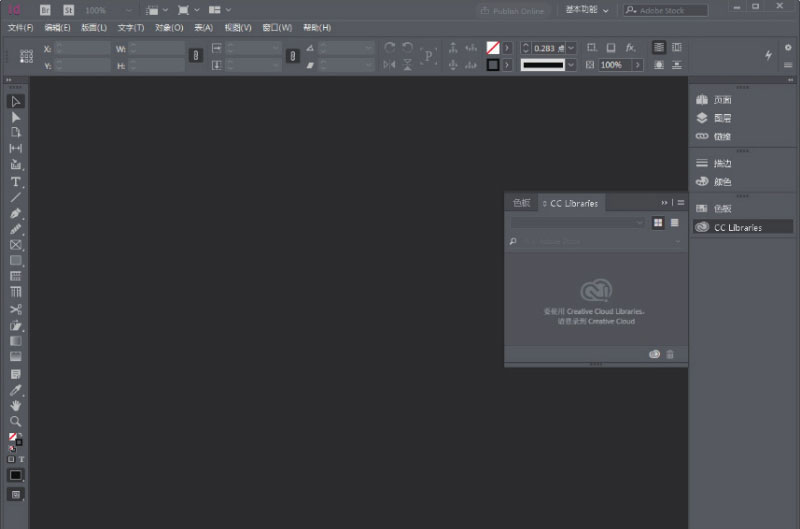Viewport: 800px width, 529px height.
Task: Toggle the constrain proportions chain link icon
Action: 196,56
